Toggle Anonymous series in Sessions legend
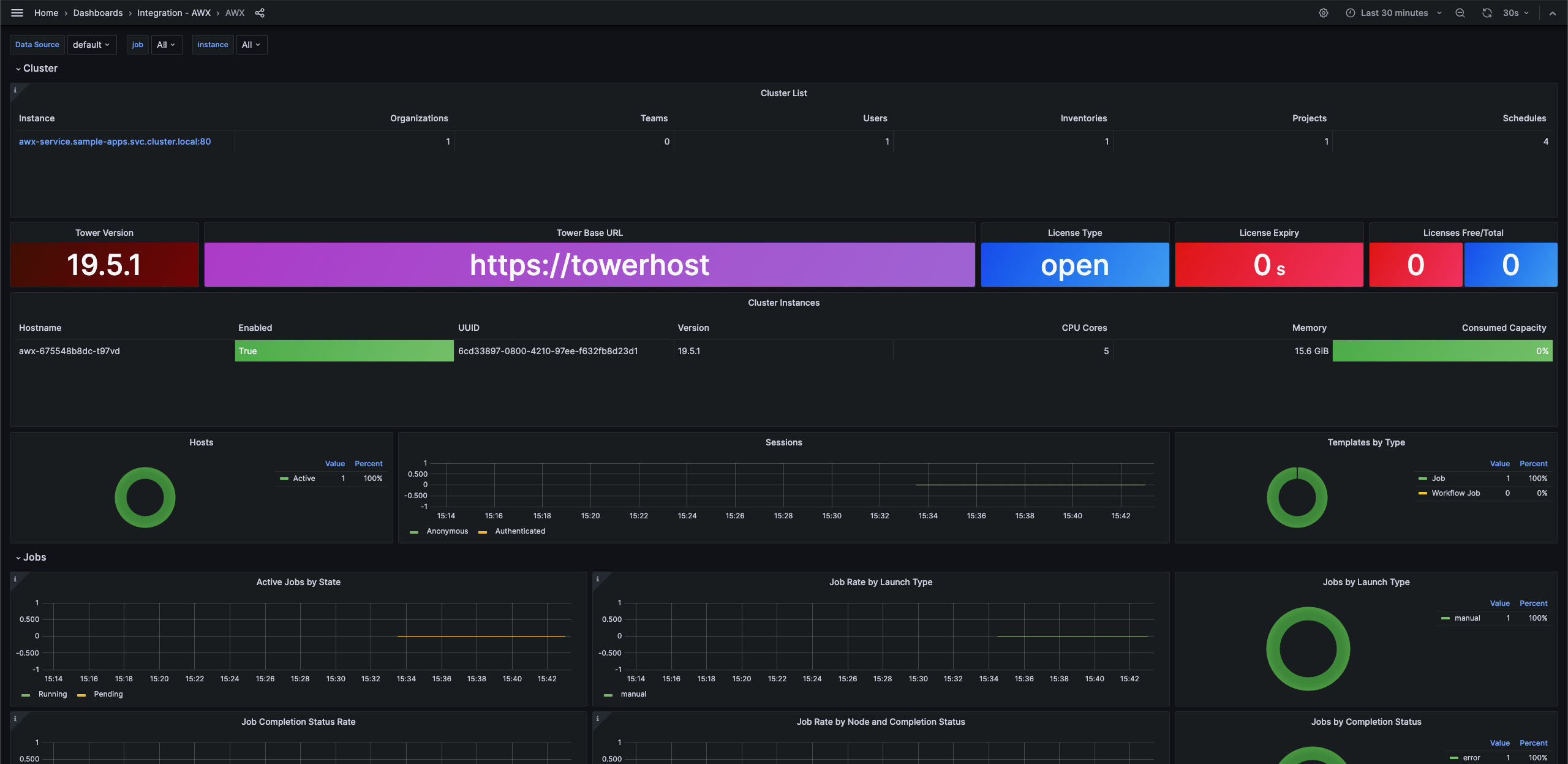The width and height of the screenshot is (1568, 764). (x=447, y=531)
